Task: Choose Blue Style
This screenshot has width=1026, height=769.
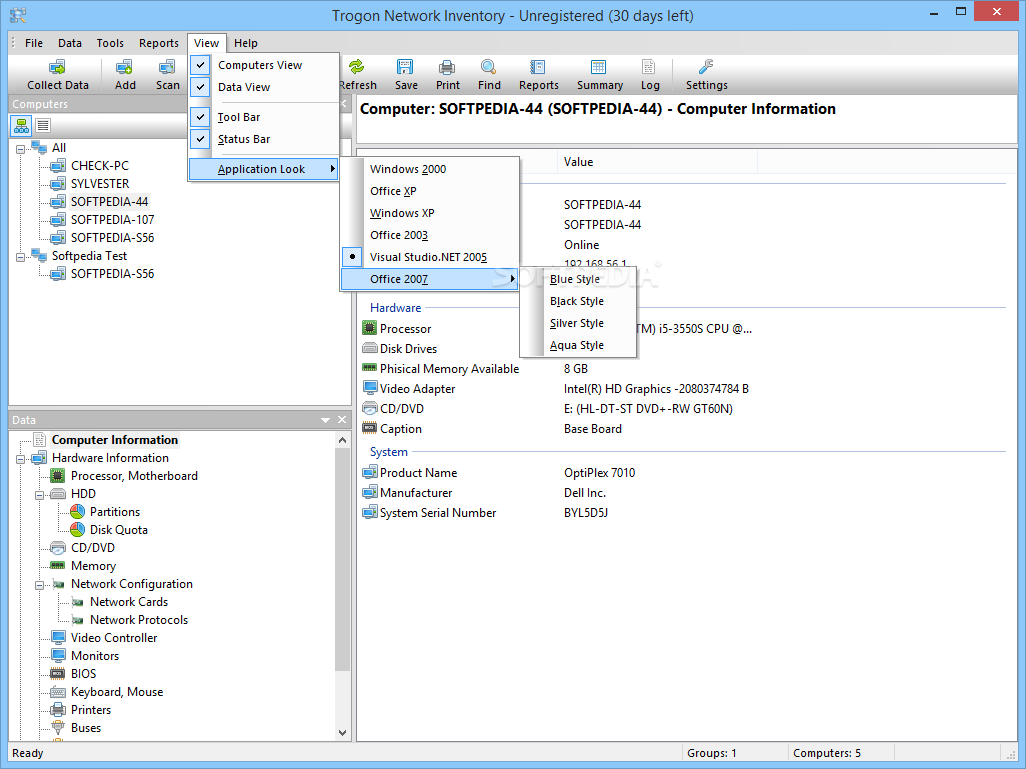Action: point(578,279)
